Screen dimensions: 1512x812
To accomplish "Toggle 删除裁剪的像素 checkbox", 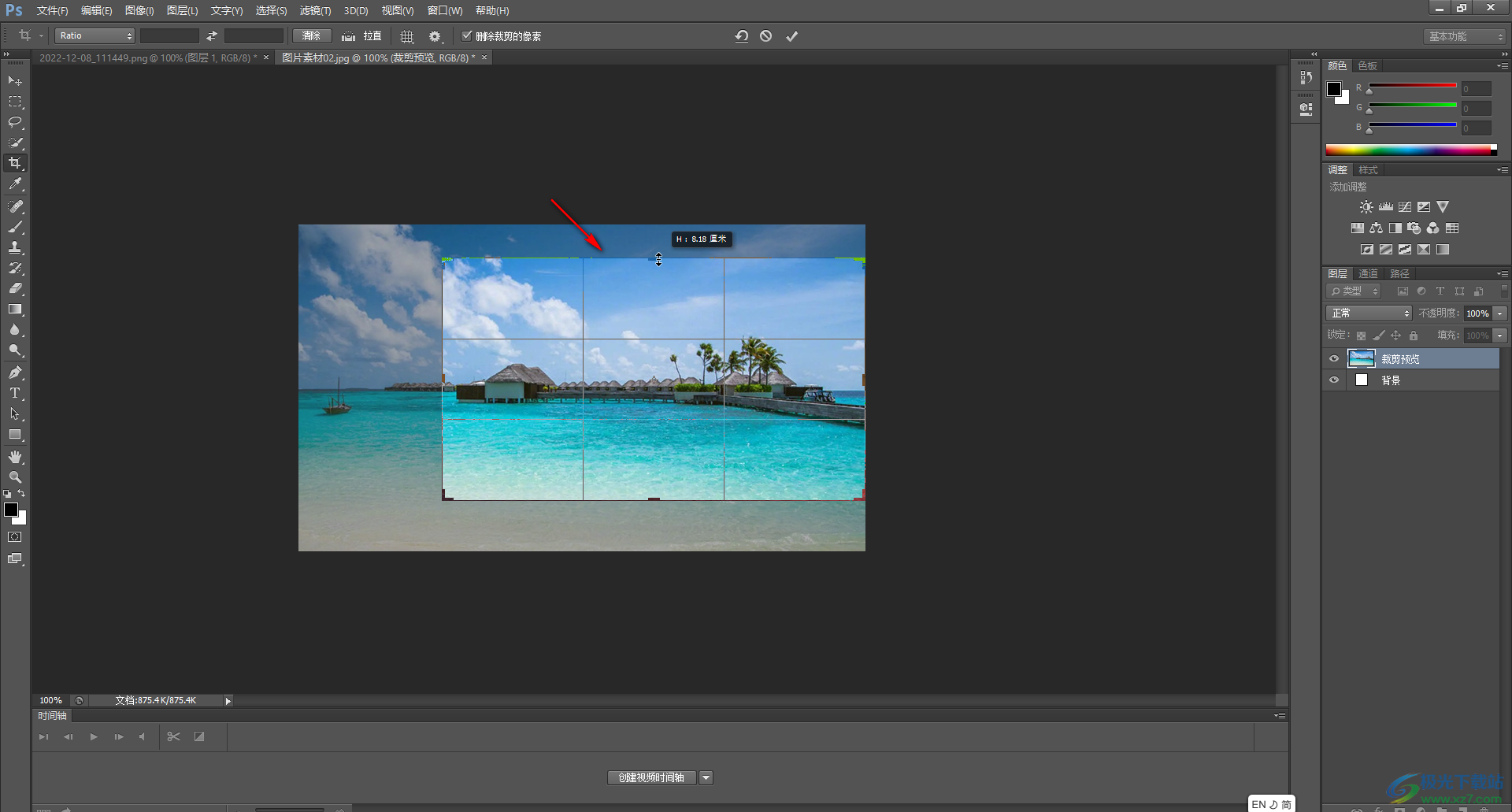I will (x=466, y=35).
